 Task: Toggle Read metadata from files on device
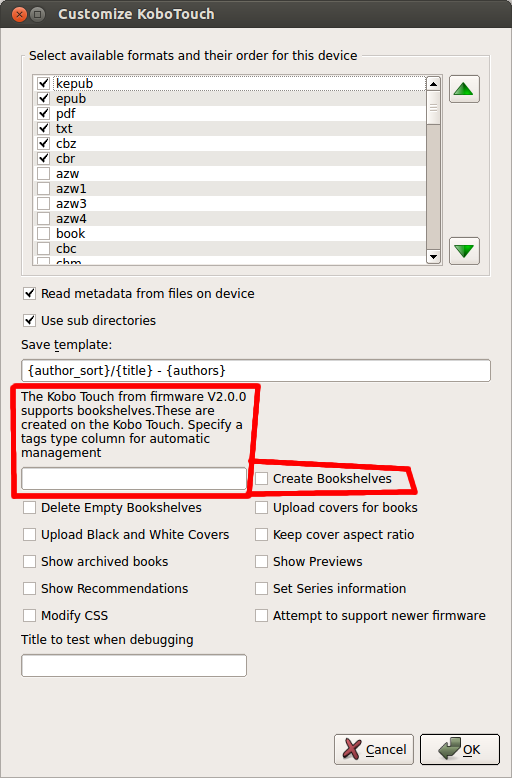pos(30,294)
